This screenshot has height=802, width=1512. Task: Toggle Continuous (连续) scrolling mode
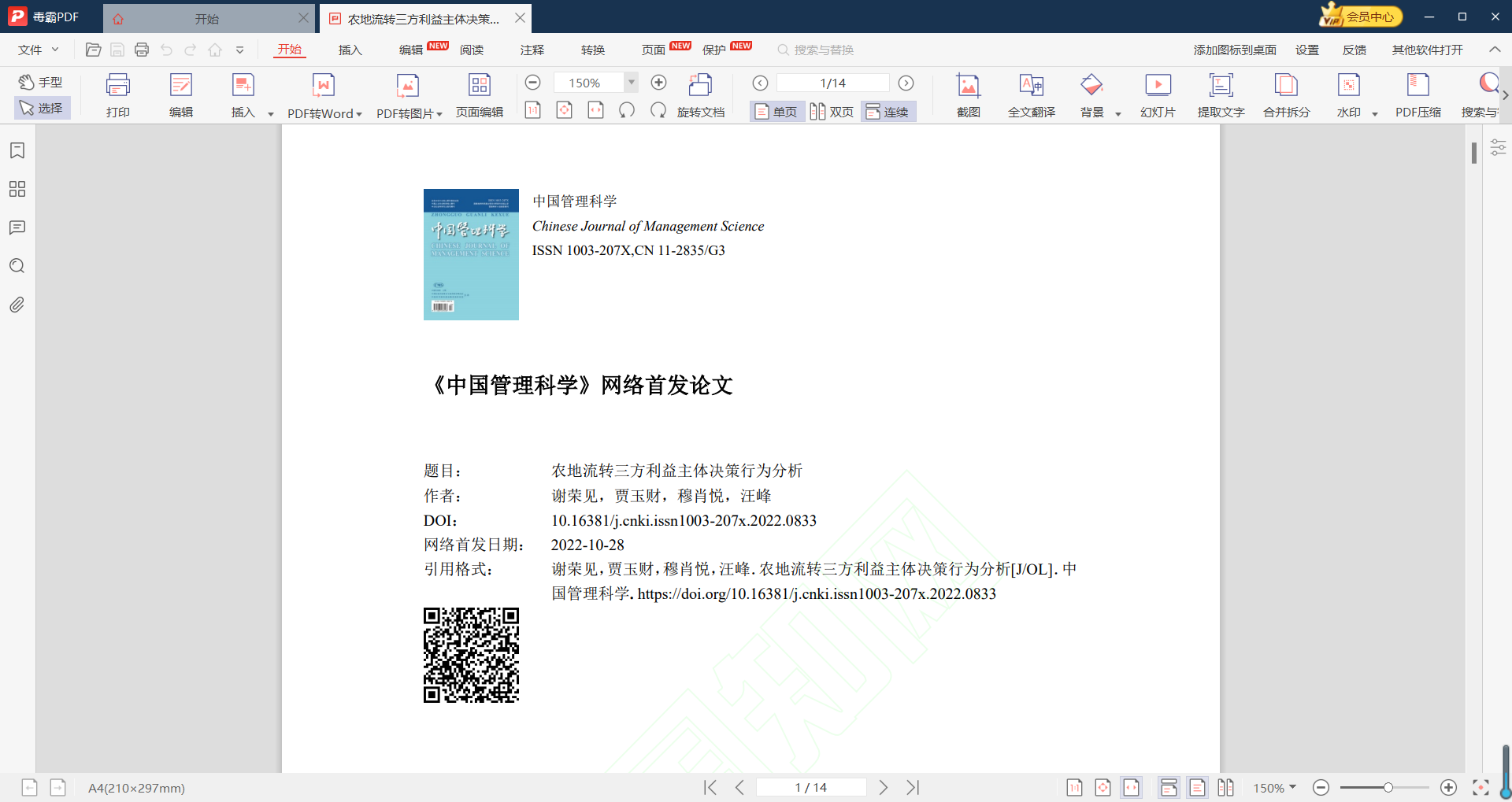click(x=888, y=112)
